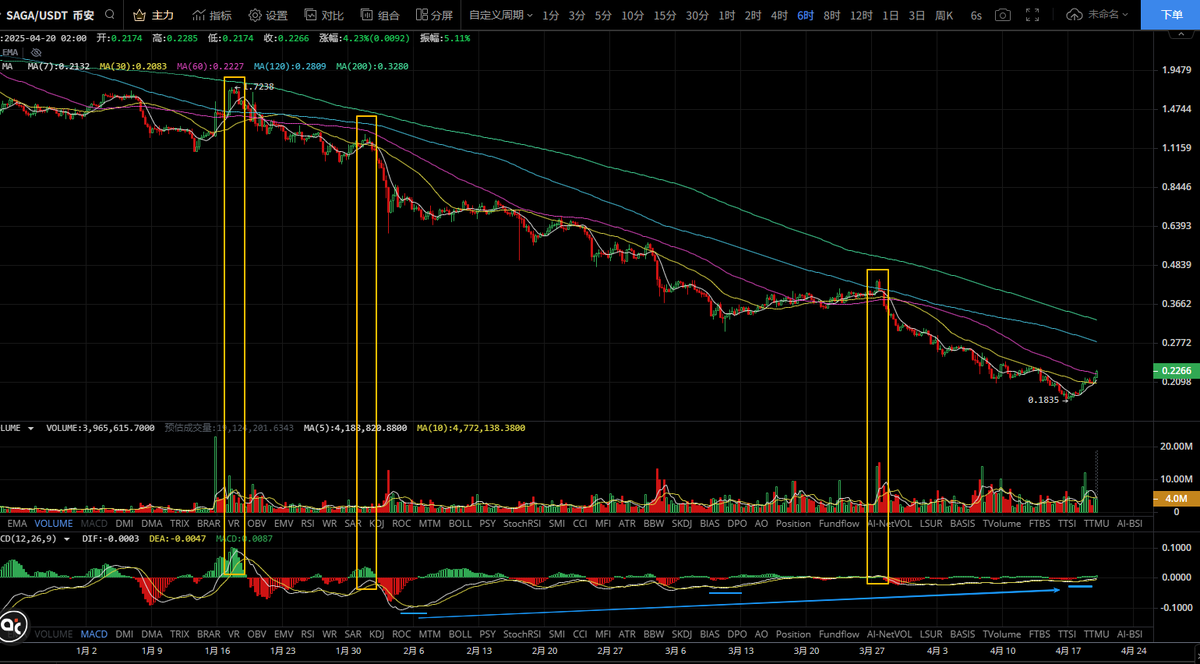Click the DEA:-0.0047 MACD legend value
This screenshot has width=1200, height=664.
[180, 538]
